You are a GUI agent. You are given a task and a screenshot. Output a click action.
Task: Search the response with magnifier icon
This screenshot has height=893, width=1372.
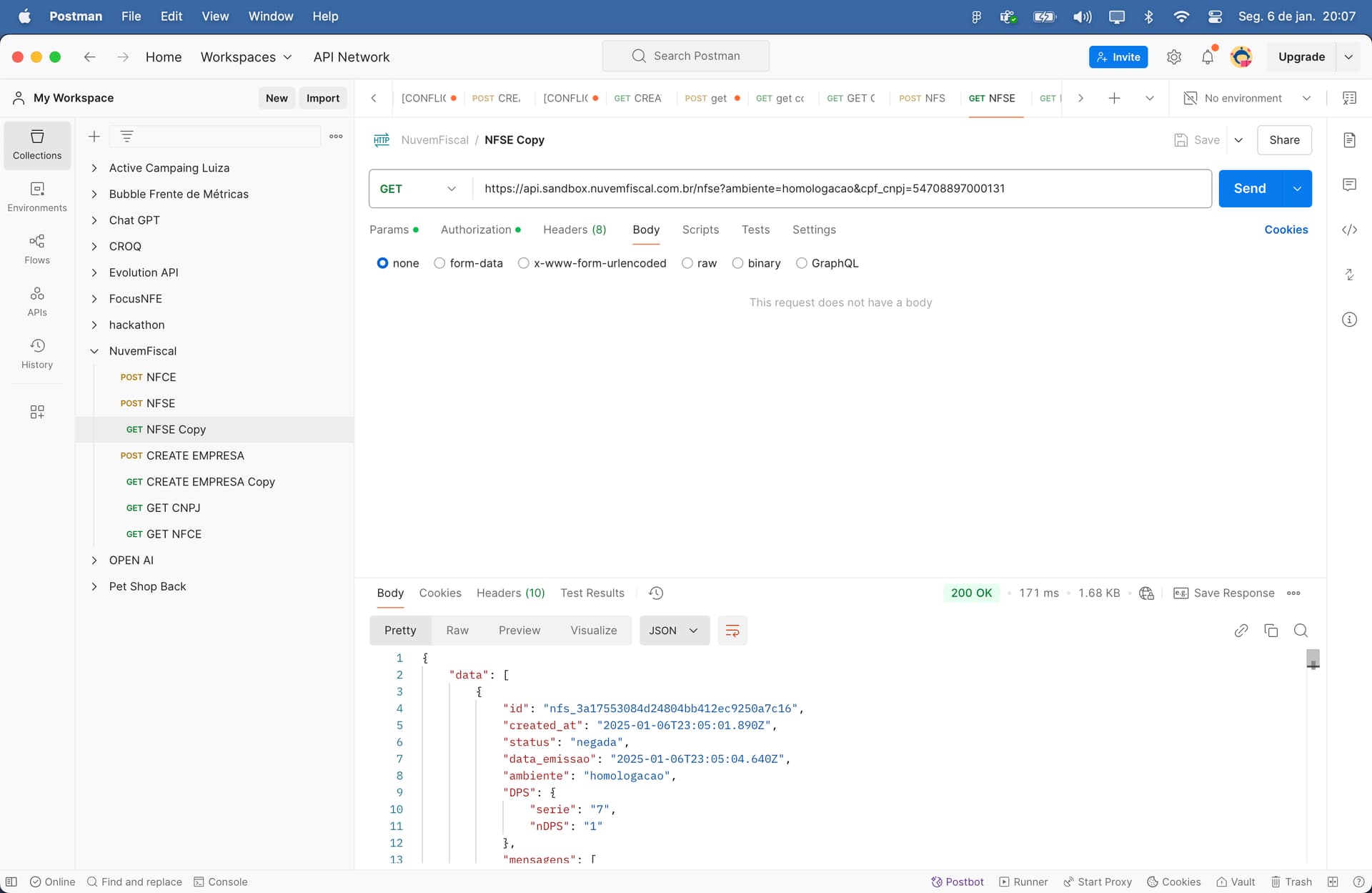[1301, 631]
